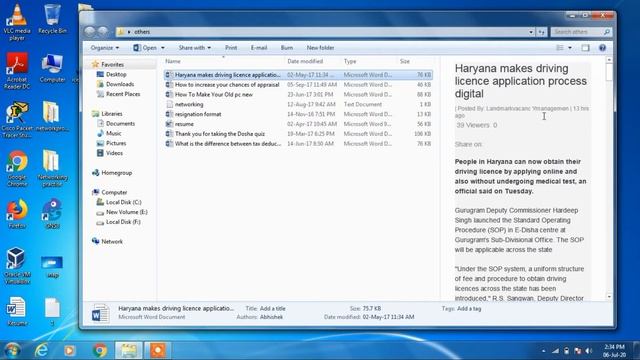The image size is (640, 360).
Task: Click 'Add a title' in details pane
Action: point(273,309)
